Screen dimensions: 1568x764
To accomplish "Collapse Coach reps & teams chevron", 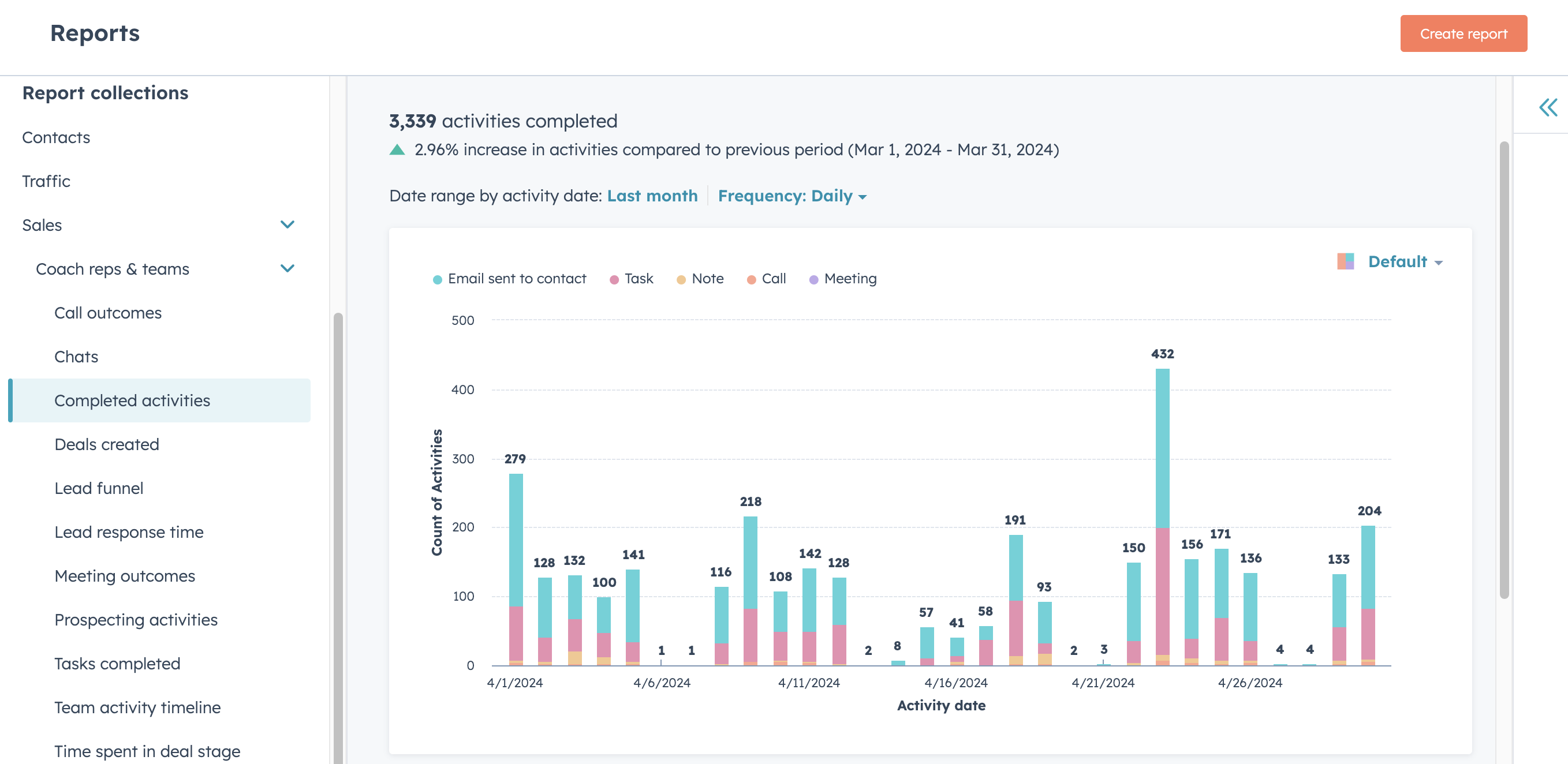I will tap(288, 268).
